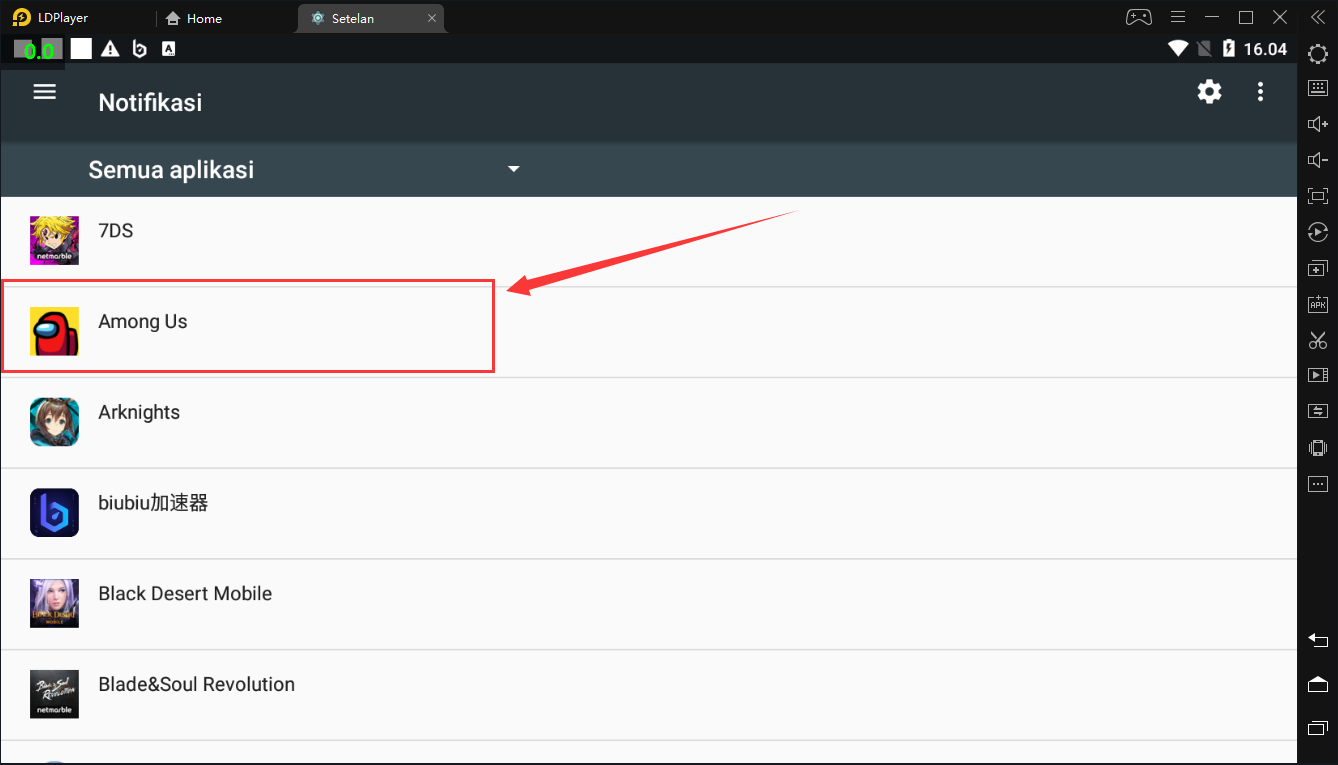Open the video recorder icon
The height and width of the screenshot is (765, 1338).
click(1318, 375)
